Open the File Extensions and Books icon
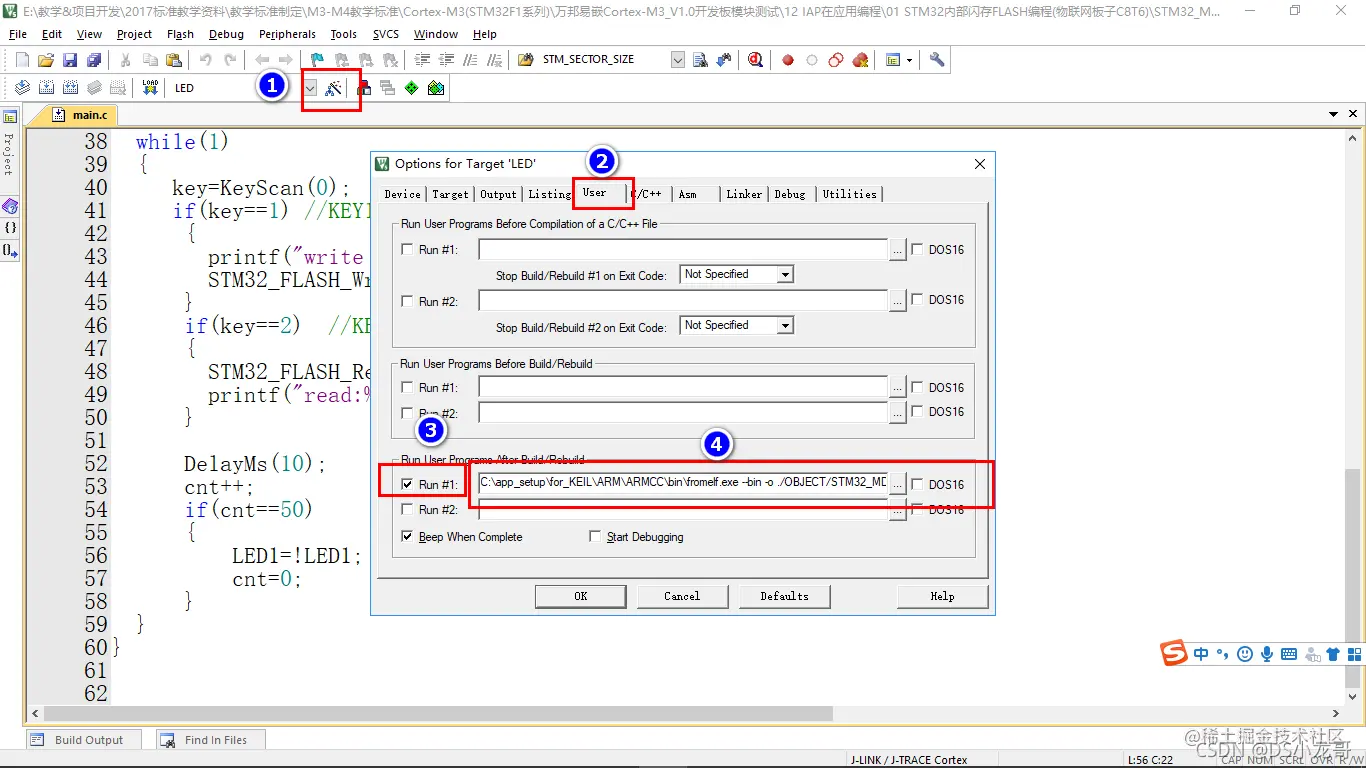Image resolution: width=1366 pixels, height=768 pixels. point(364,88)
